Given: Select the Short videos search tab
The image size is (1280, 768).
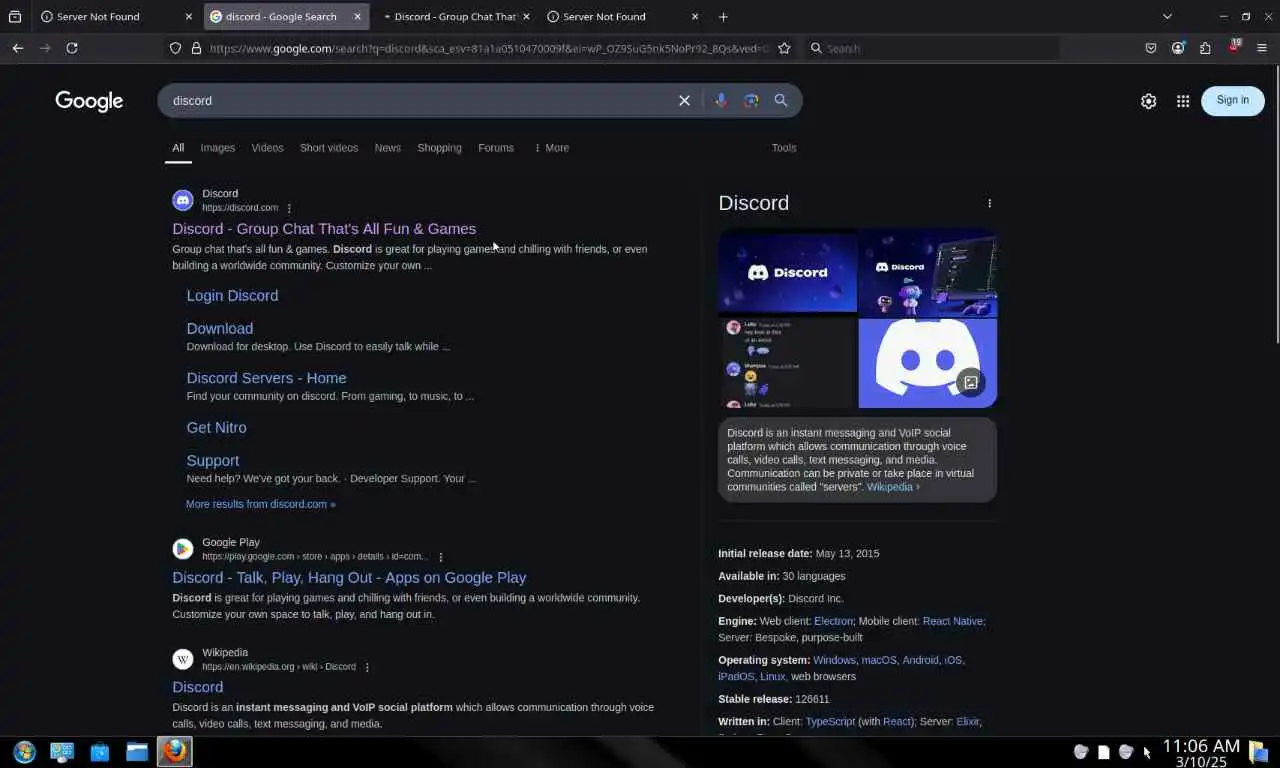Looking at the screenshot, I should pos(329,148).
